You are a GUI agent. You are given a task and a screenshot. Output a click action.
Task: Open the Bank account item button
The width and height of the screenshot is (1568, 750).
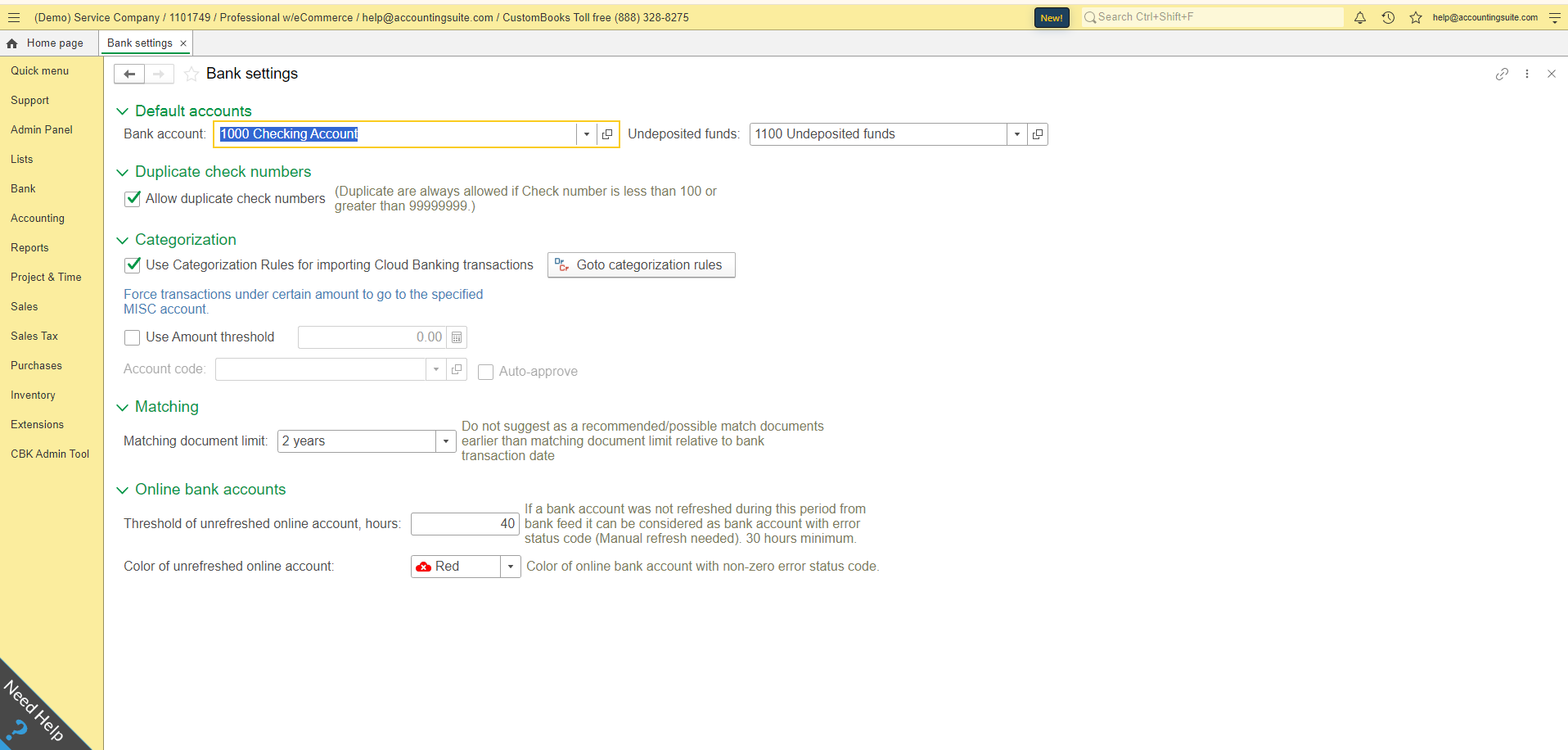point(607,134)
